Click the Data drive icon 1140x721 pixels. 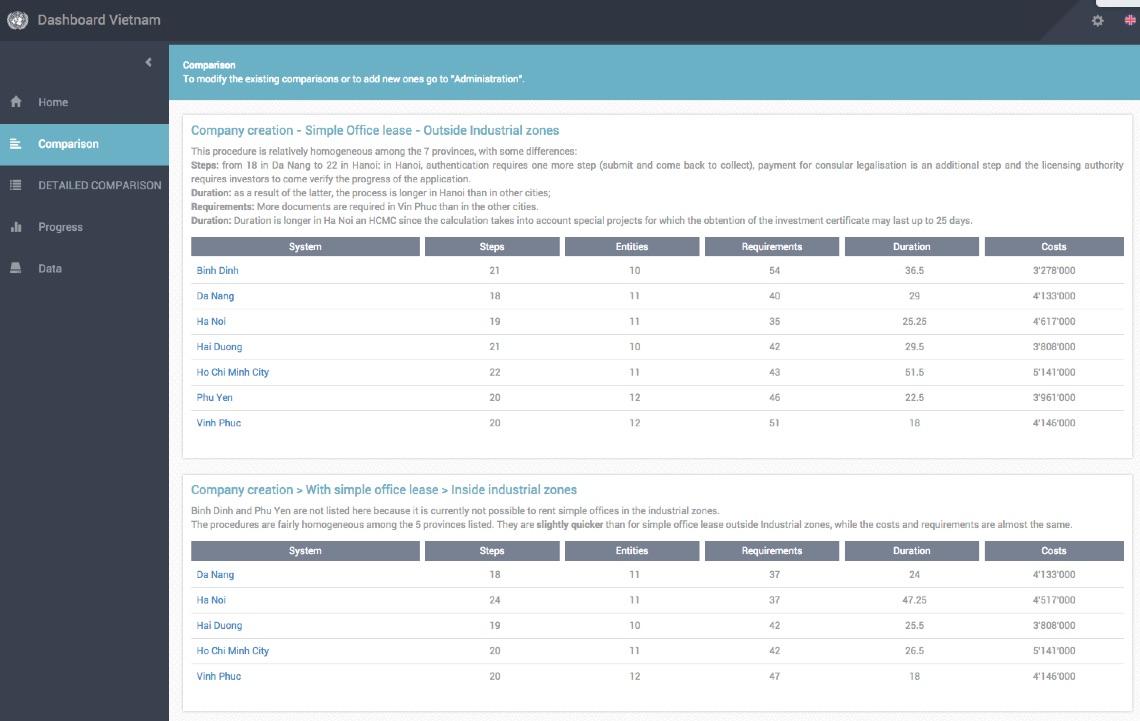(16, 268)
